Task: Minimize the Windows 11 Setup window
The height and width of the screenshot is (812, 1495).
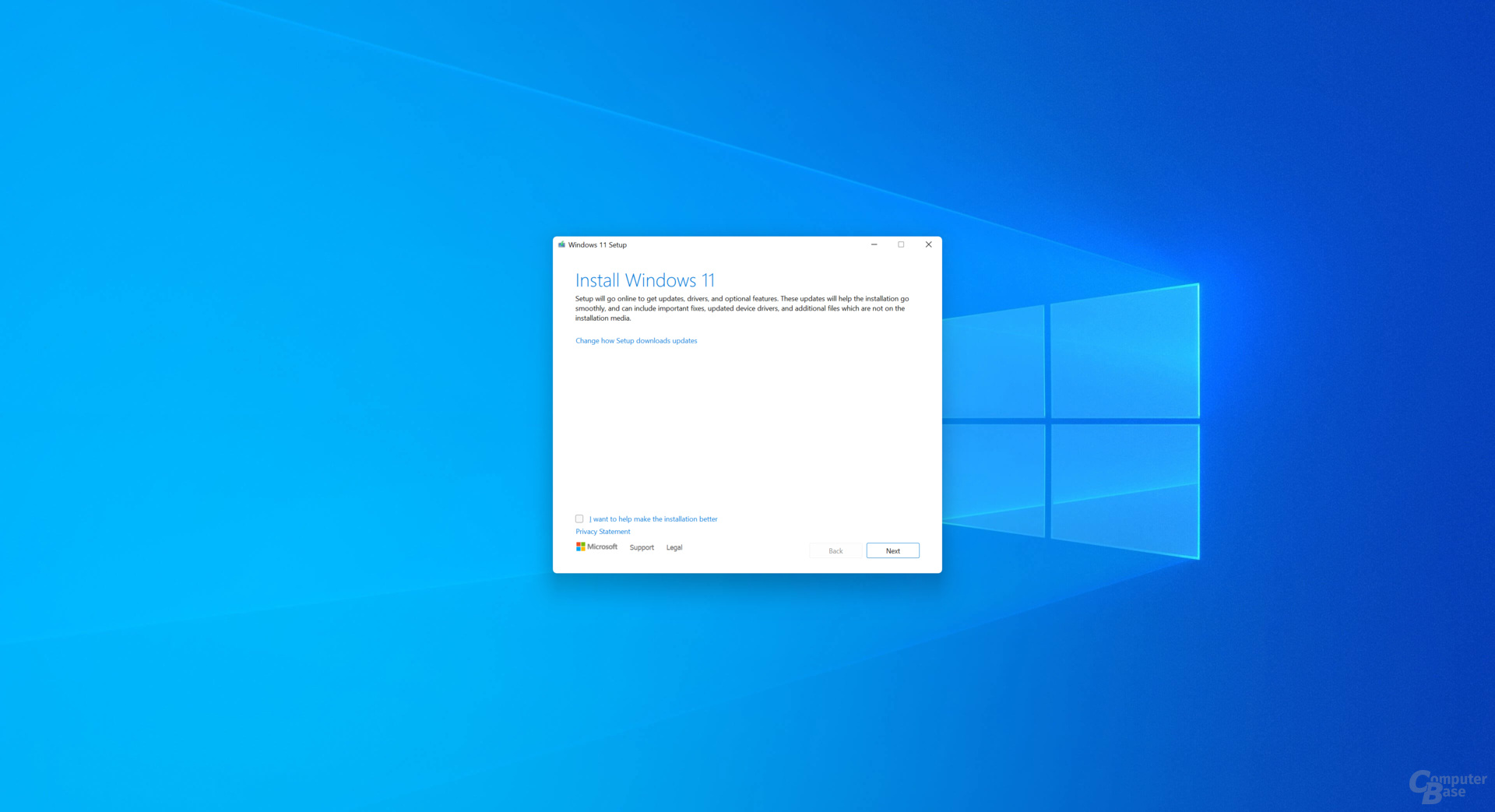Action: (874, 244)
